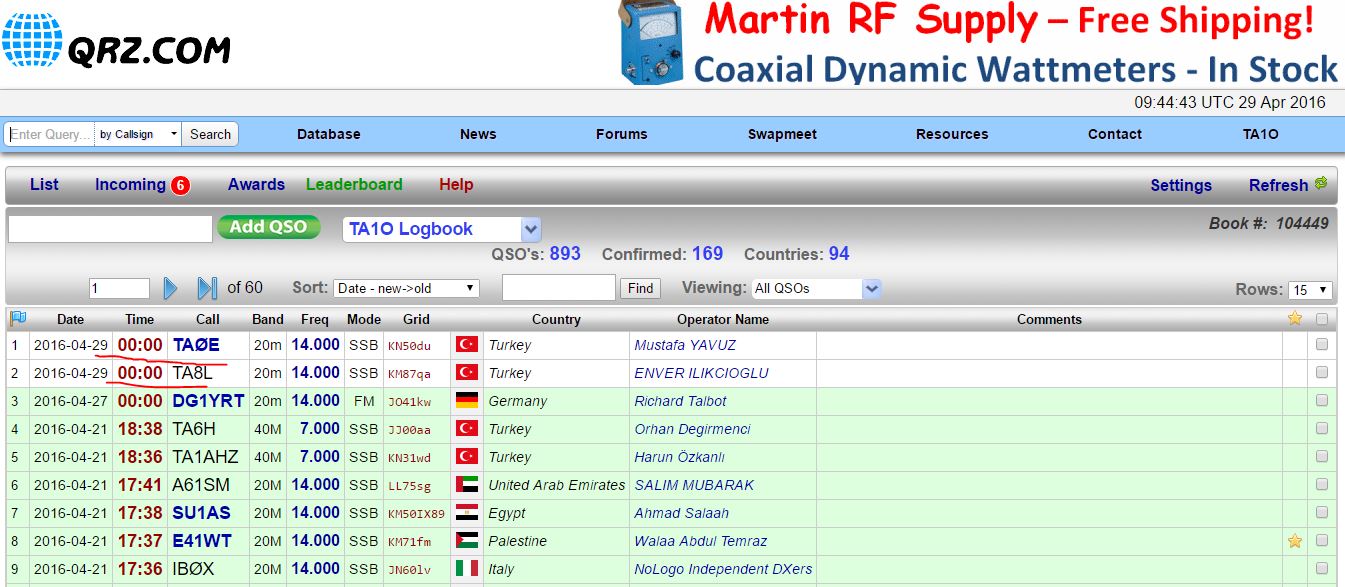Open the TAØE callsign entry

click(x=196, y=345)
